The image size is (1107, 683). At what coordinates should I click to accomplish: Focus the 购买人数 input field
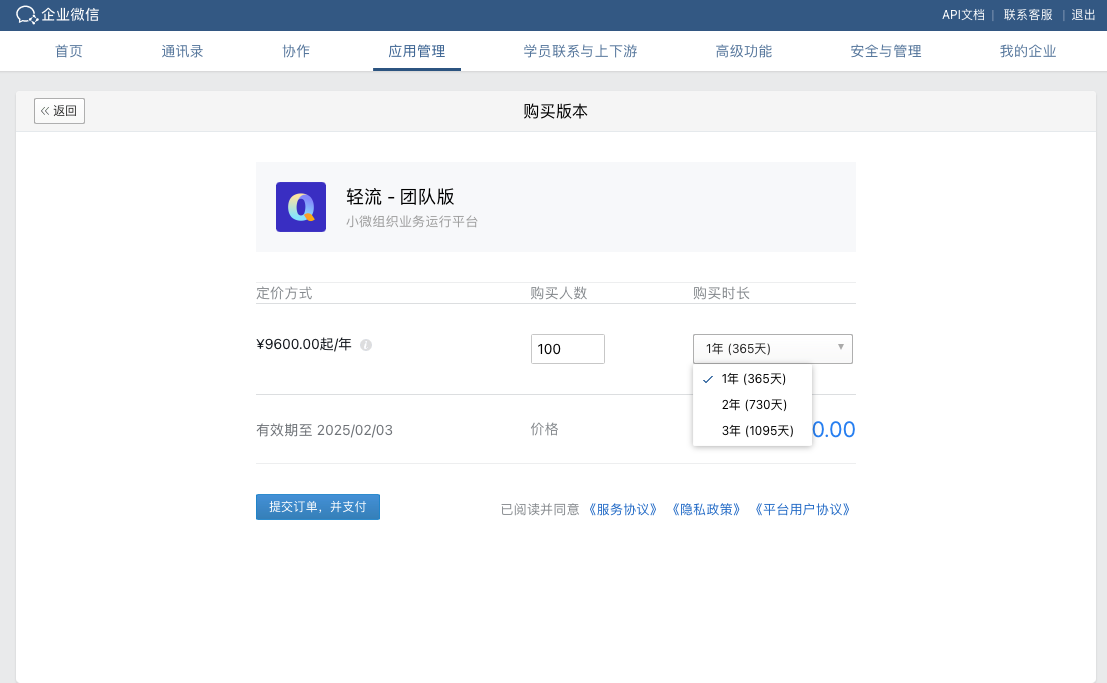568,349
